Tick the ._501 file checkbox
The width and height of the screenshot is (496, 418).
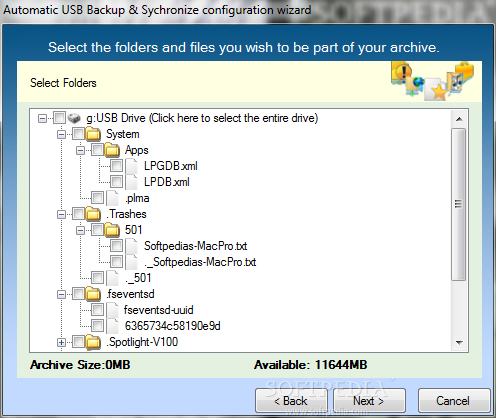coord(97,278)
